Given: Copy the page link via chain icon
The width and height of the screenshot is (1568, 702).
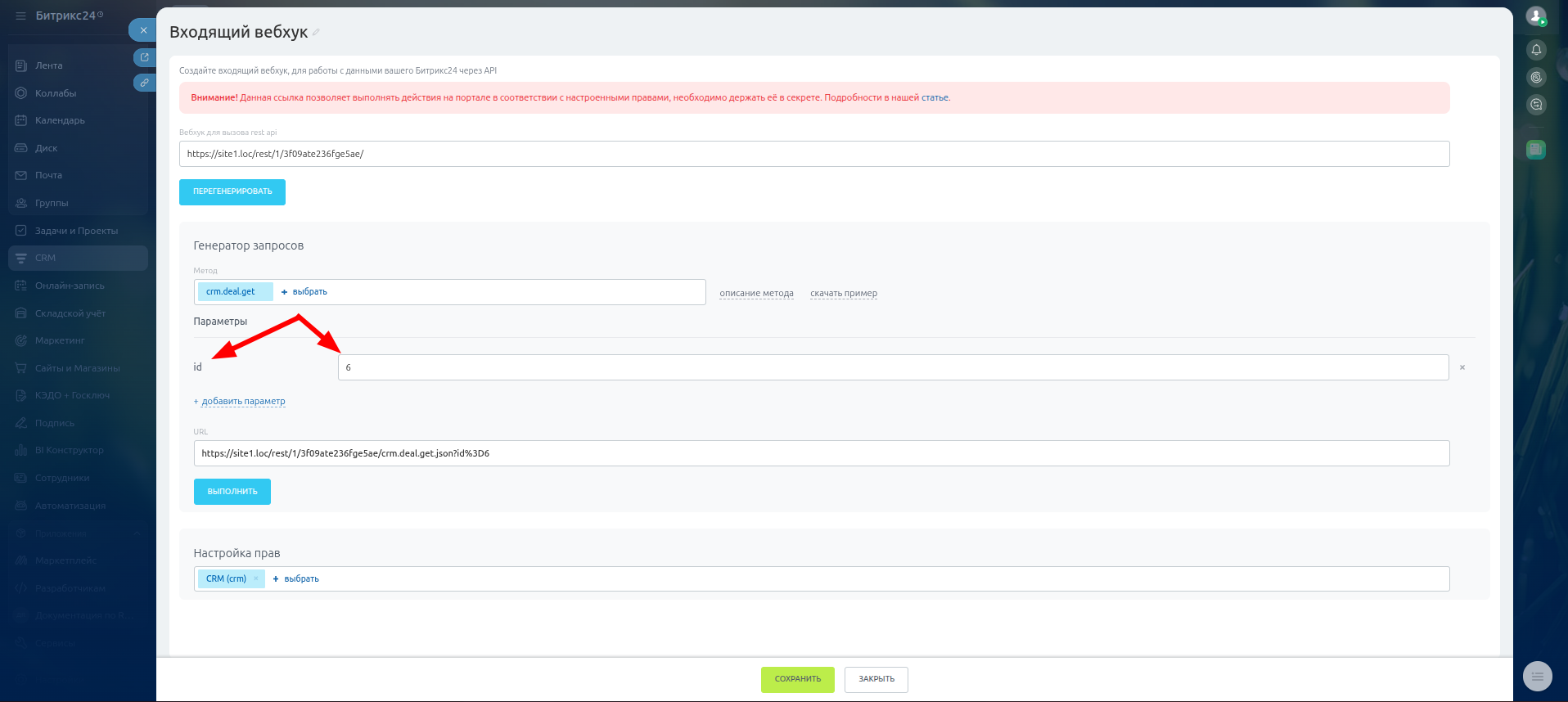Looking at the screenshot, I should point(145,83).
